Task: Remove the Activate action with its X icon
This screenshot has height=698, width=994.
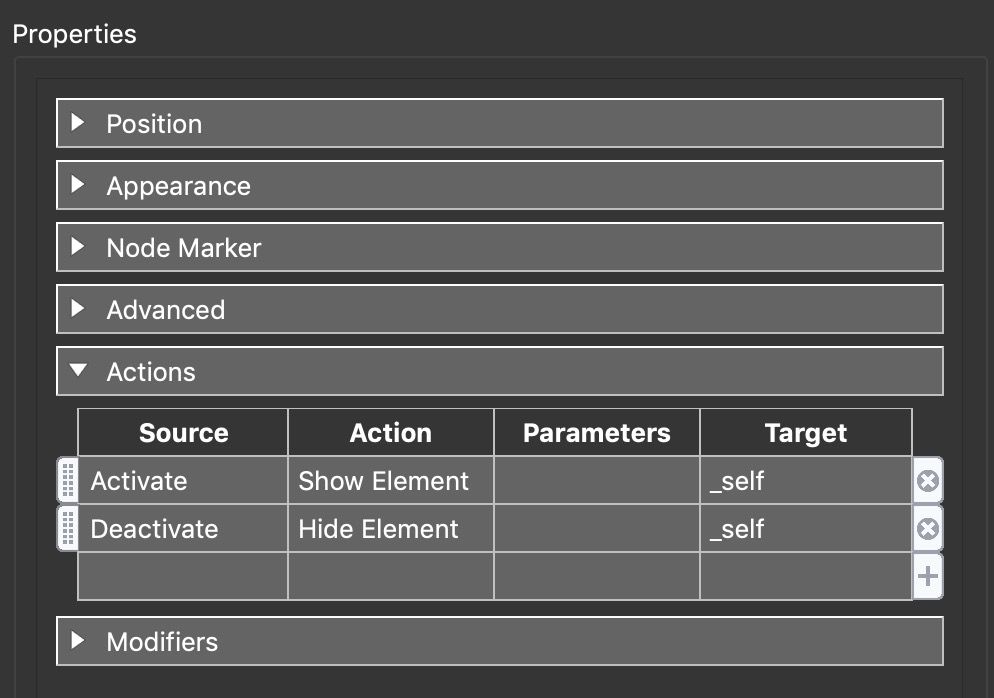Action: tap(926, 481)
